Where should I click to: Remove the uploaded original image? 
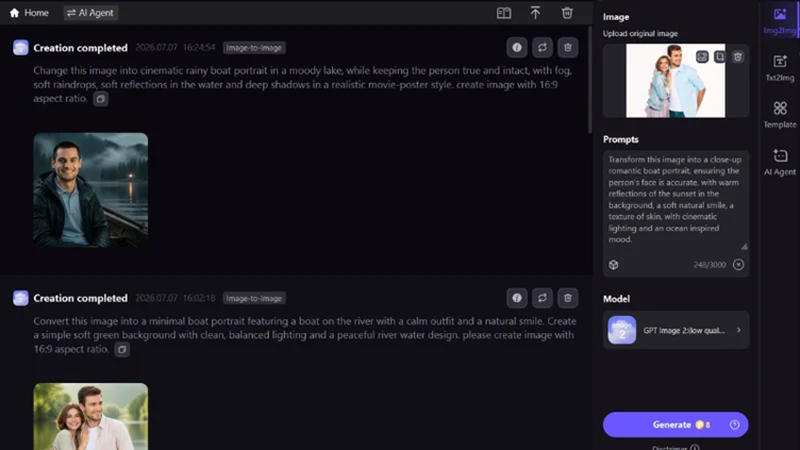coord(738,57)
